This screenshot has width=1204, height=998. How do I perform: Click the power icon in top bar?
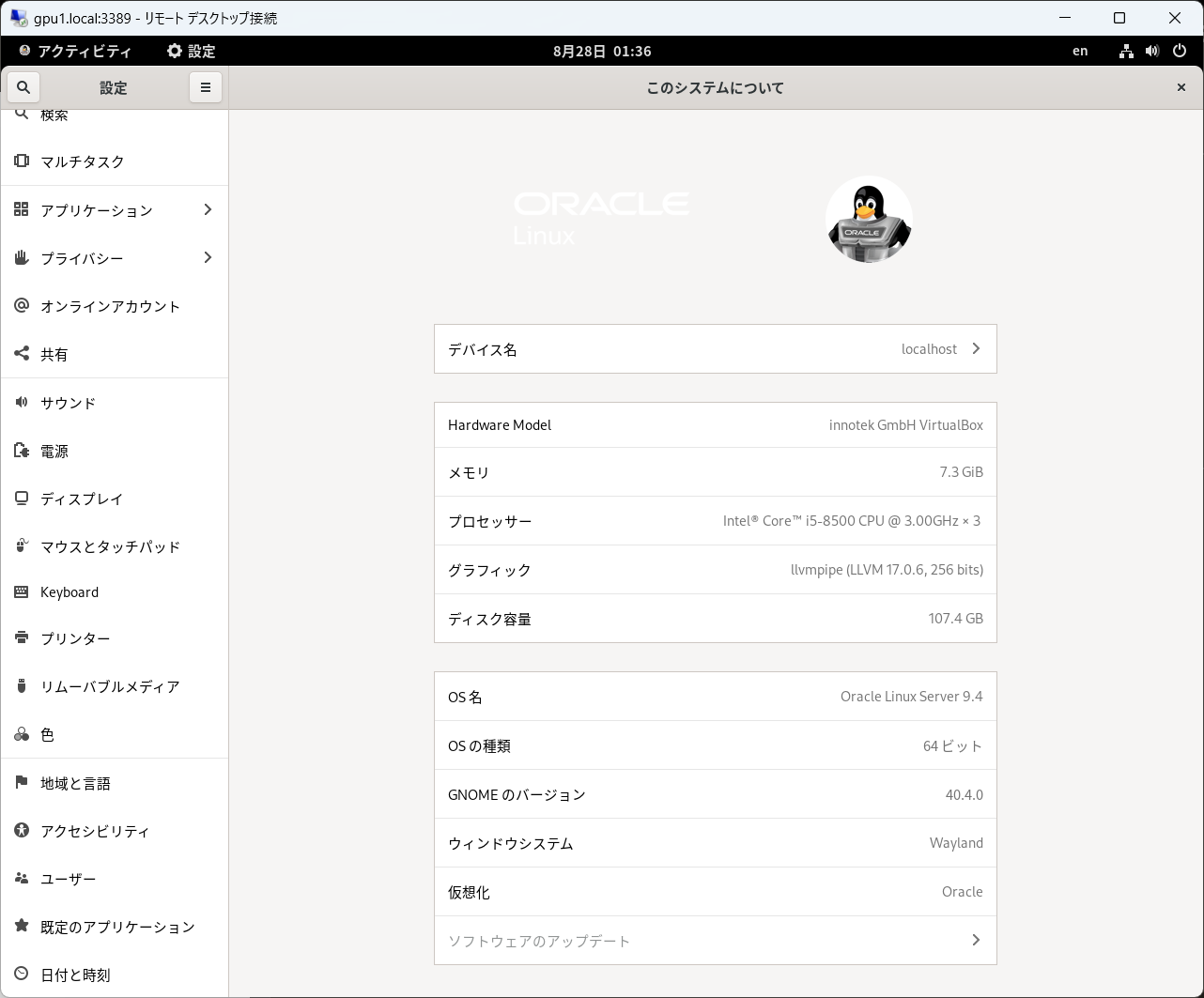(x=1180, y=51)
